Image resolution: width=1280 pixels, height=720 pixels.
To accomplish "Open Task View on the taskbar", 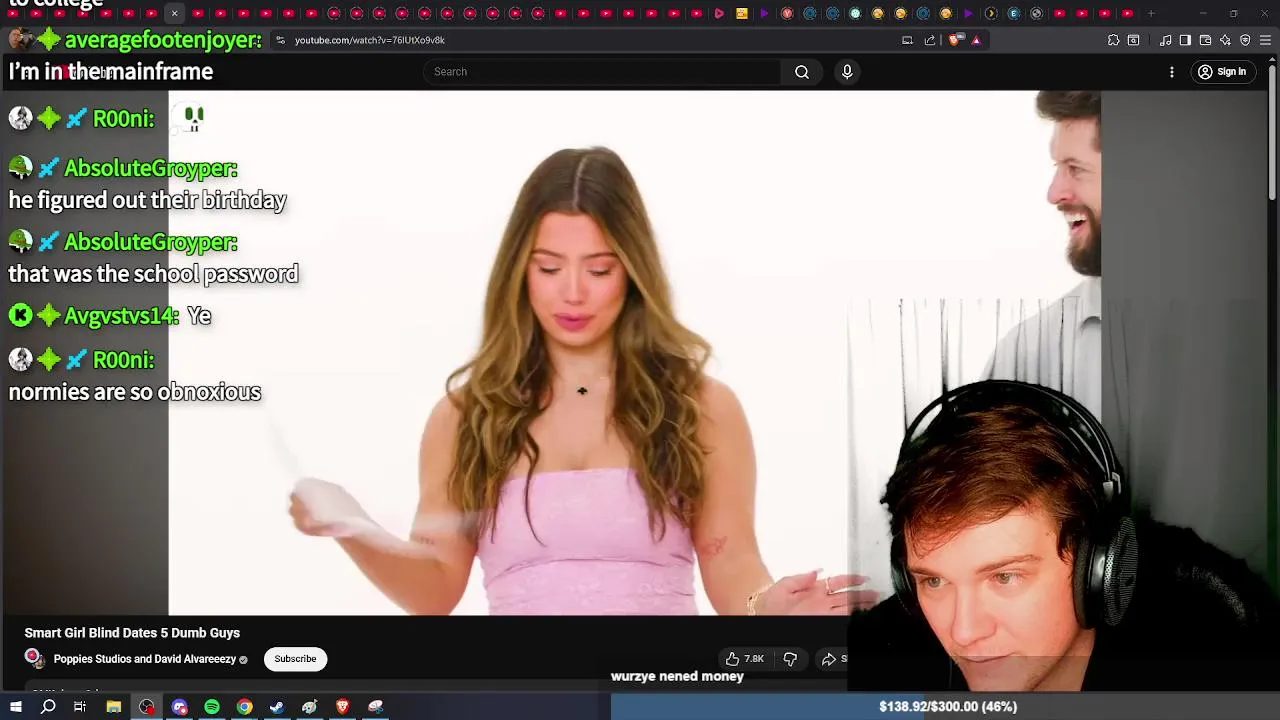I will pyautogui.click(x=80, y=707).
